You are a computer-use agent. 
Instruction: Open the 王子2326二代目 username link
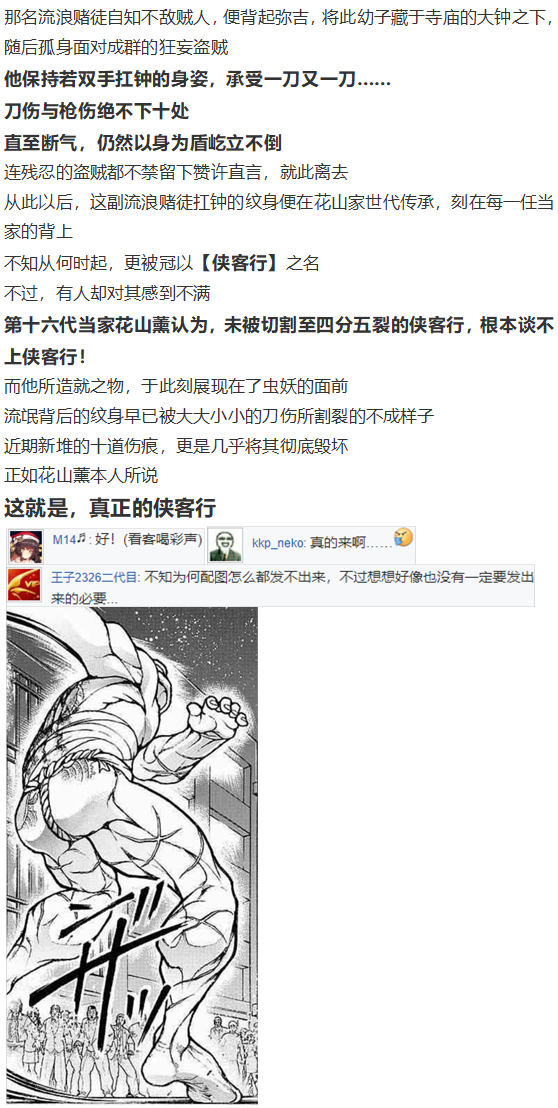tap(96, 577)
